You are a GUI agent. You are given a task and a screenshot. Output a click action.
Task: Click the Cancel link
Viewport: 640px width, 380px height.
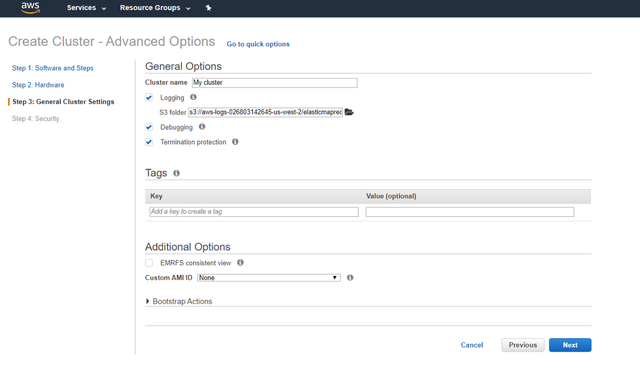click(x=472, y=345)
